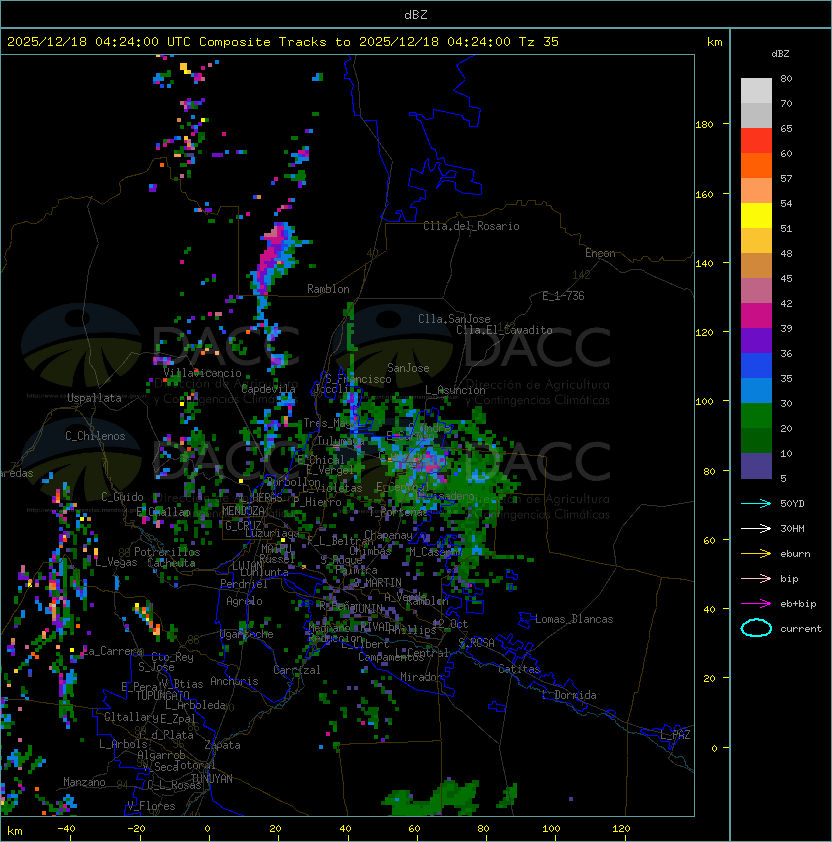
Task: Click the Anchoris place label
Action: pos(234,681)
